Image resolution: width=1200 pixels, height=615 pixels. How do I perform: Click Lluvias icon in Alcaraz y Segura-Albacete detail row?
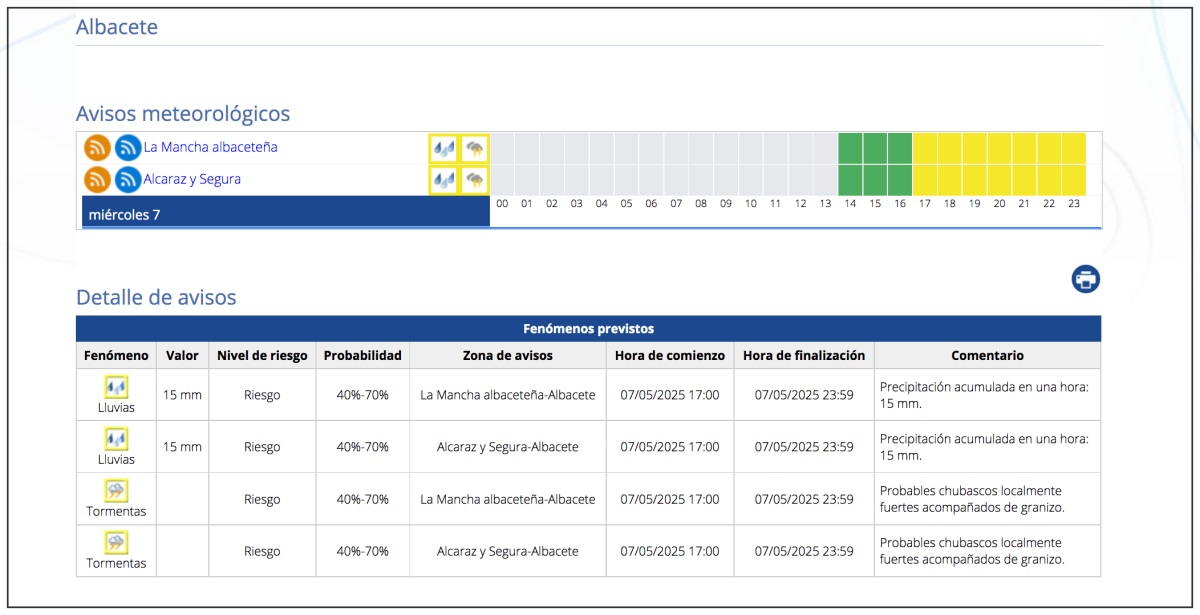(x=116, y=438)
